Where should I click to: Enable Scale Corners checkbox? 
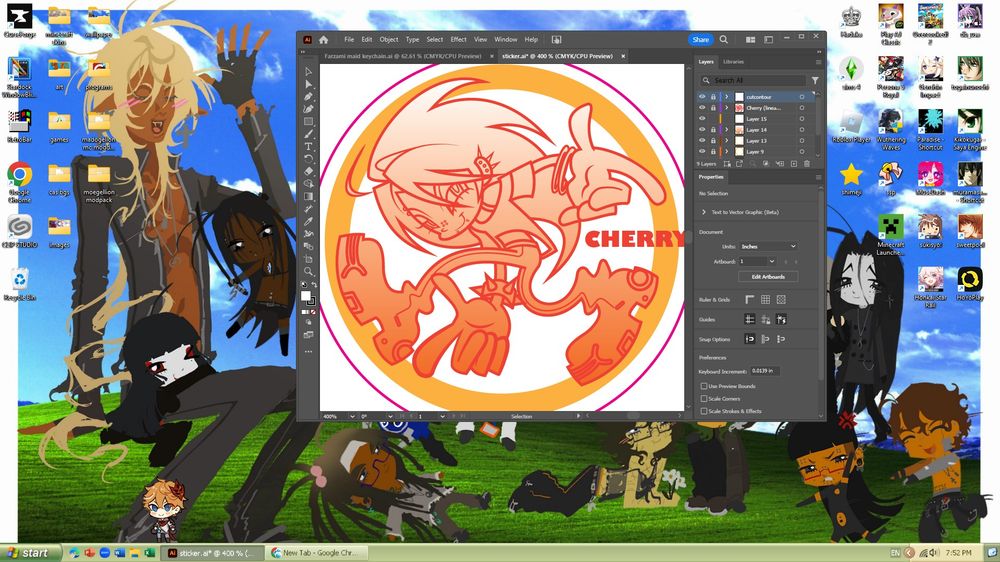tap(704, 399)
